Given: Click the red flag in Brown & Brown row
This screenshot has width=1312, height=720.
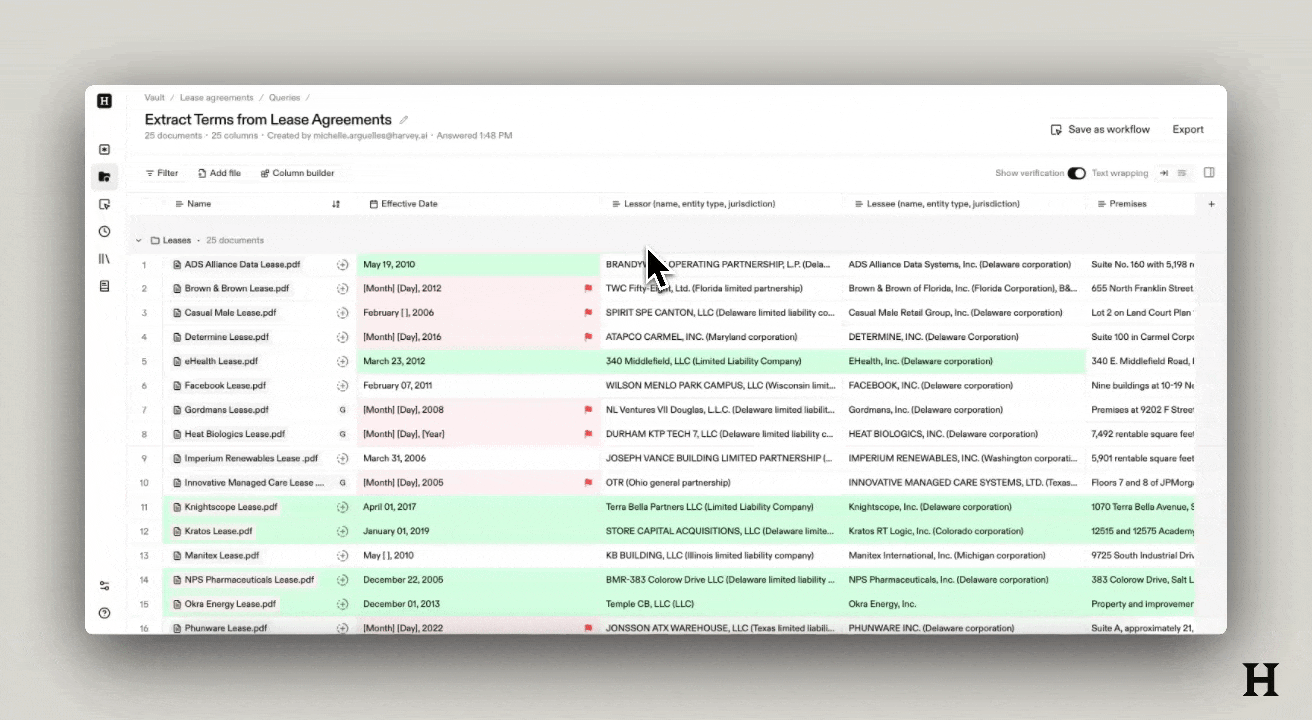Looking at the screenshot, I should [x=588, y=289].
